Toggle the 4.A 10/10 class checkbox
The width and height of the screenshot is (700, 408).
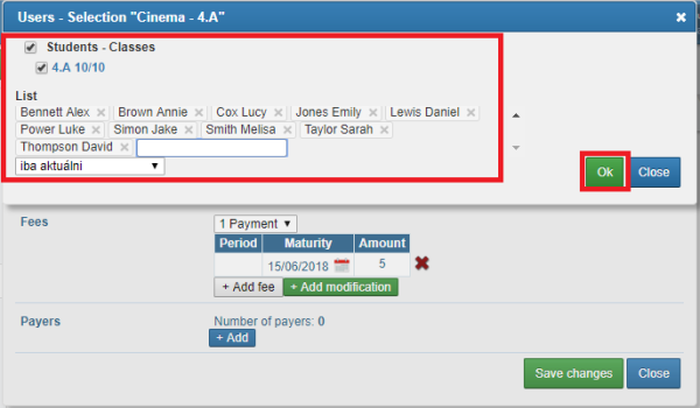pyautogui.click(x=41, y=68)
